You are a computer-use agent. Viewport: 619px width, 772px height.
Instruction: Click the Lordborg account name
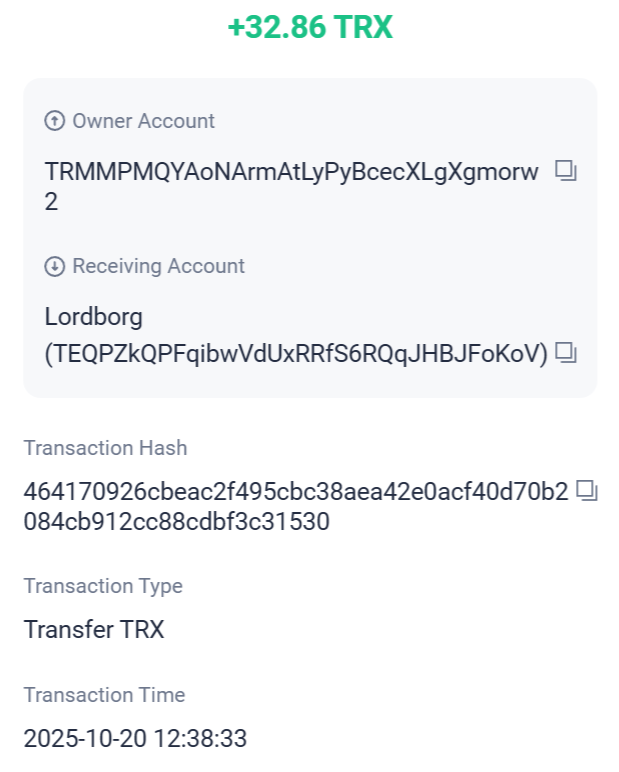pos(94,318)
